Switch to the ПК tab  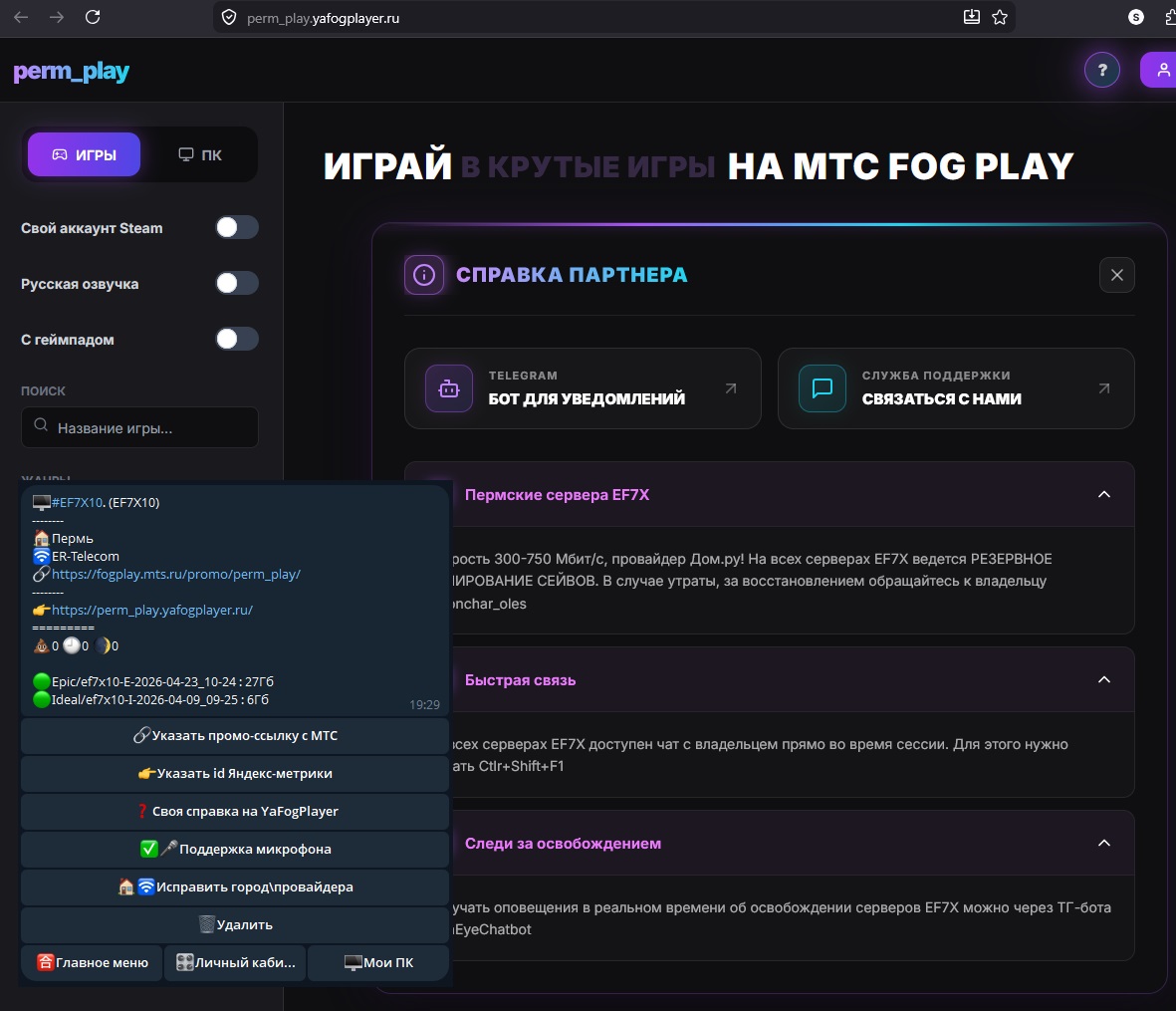point(199,154)
